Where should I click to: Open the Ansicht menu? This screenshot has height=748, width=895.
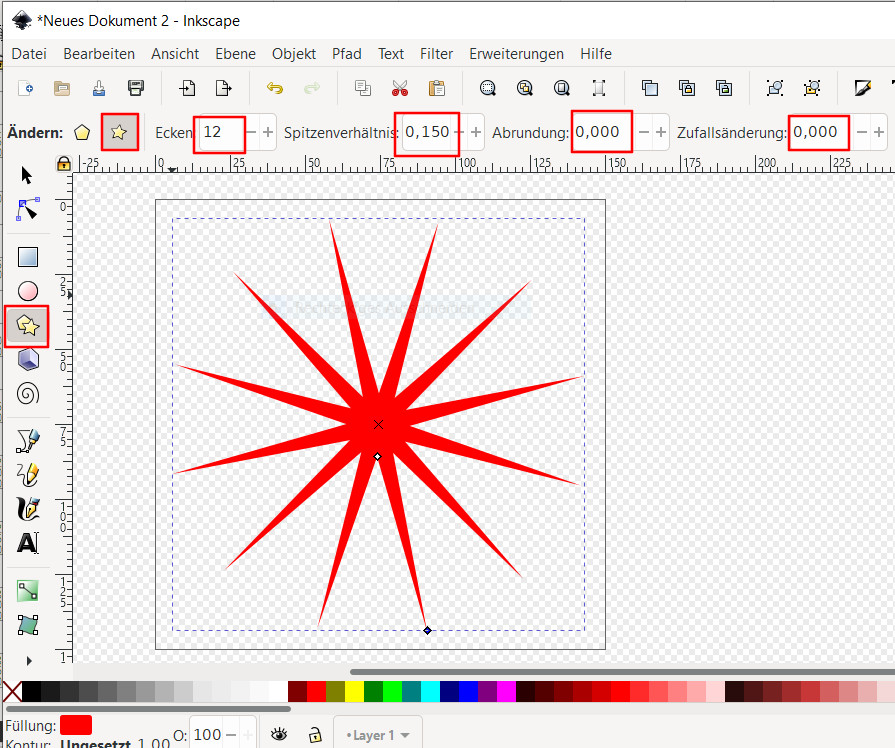(x=175, y=54)
